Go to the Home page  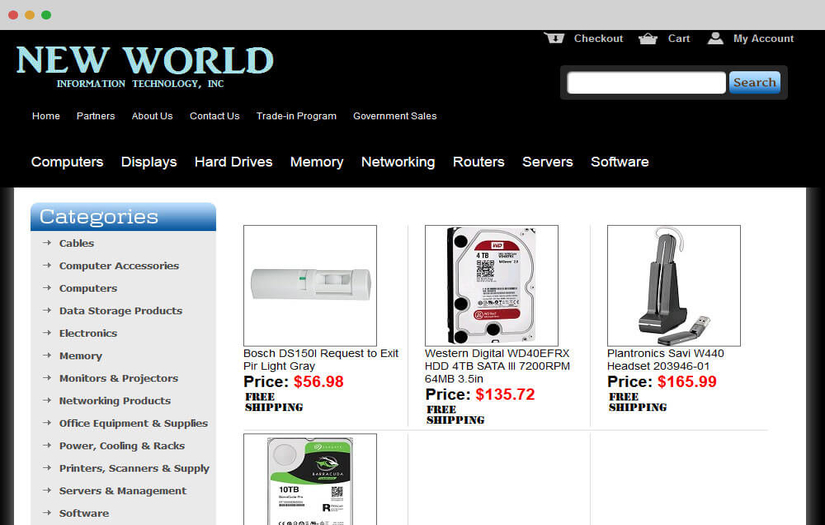click(x=46, y=116)
